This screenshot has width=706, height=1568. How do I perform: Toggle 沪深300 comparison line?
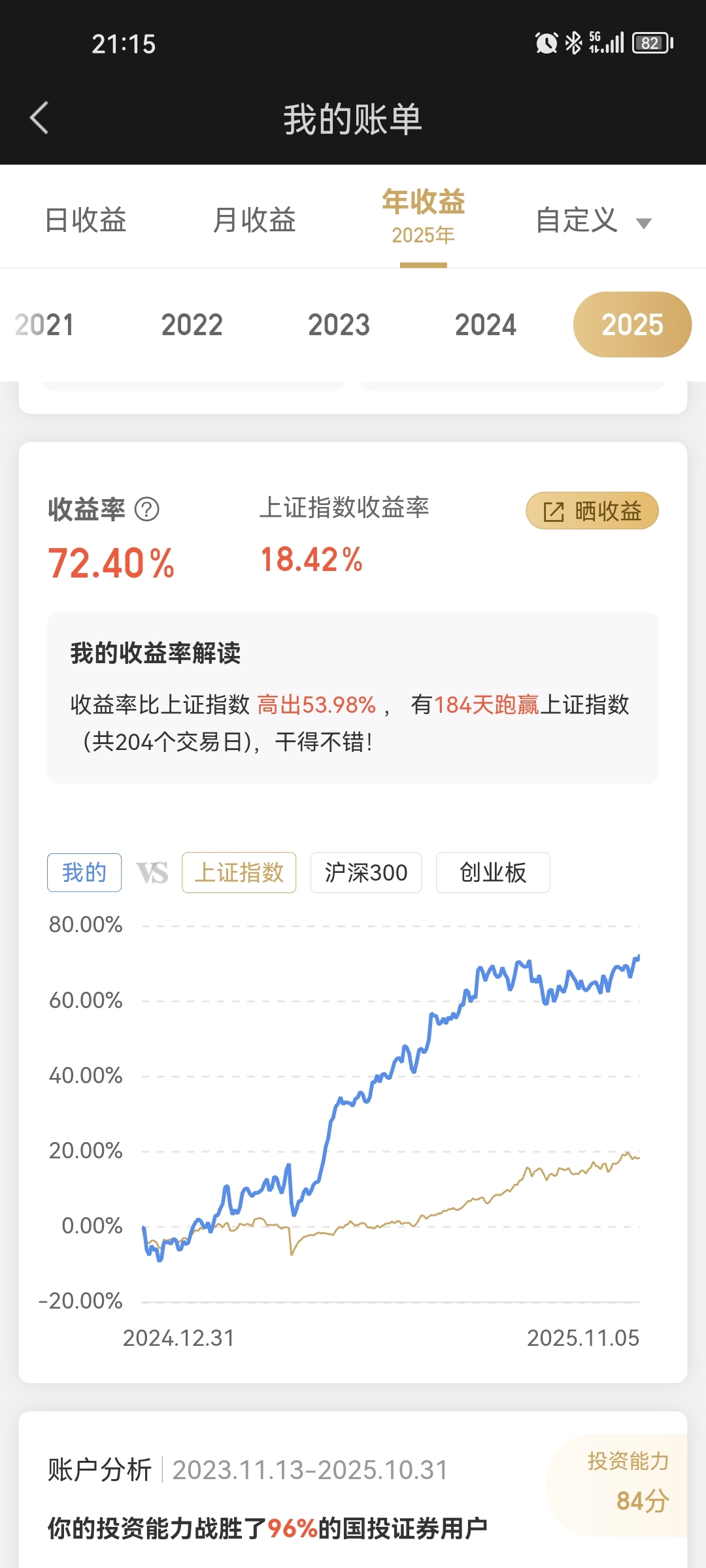(x=366, y=873)
